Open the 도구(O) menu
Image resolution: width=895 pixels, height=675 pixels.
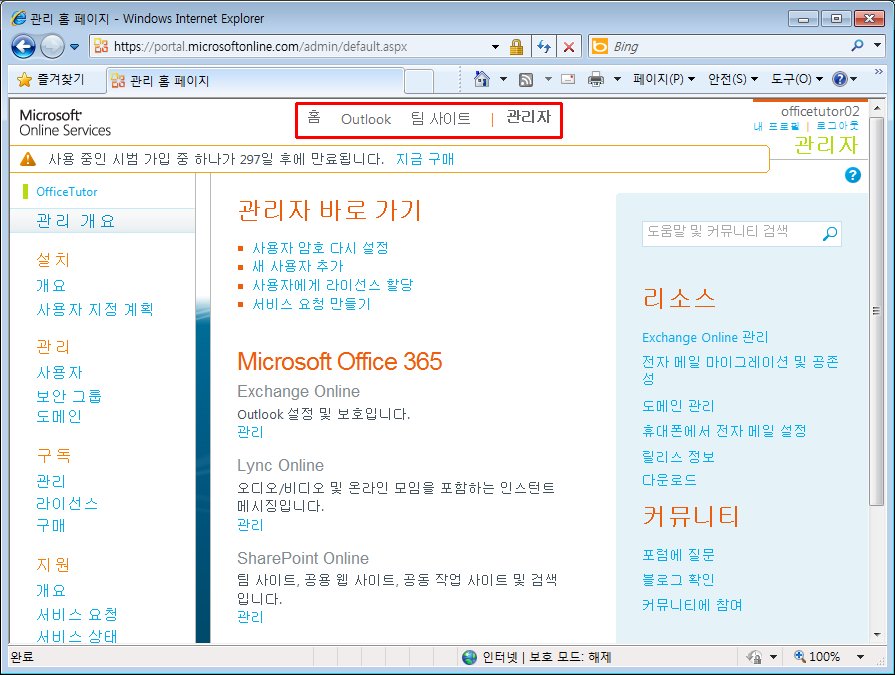click(x=797, y=79)
